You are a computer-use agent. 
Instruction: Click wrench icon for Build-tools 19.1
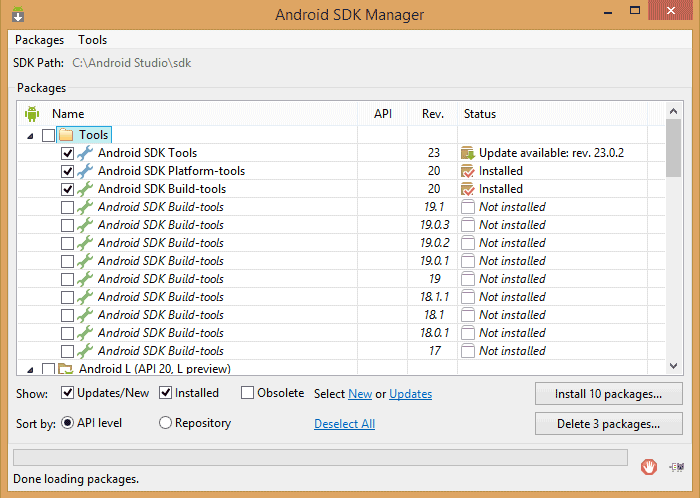point(85,207)
